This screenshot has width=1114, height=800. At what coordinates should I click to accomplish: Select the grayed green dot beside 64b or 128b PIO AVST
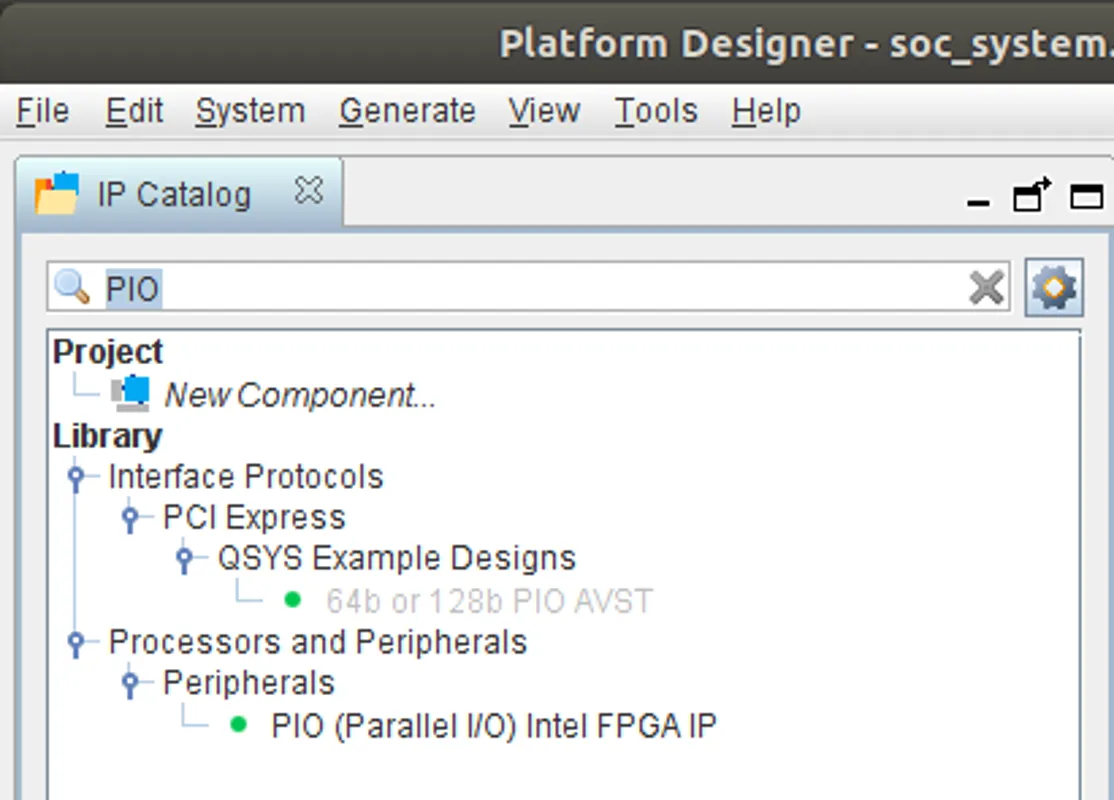tap(292, 599)
